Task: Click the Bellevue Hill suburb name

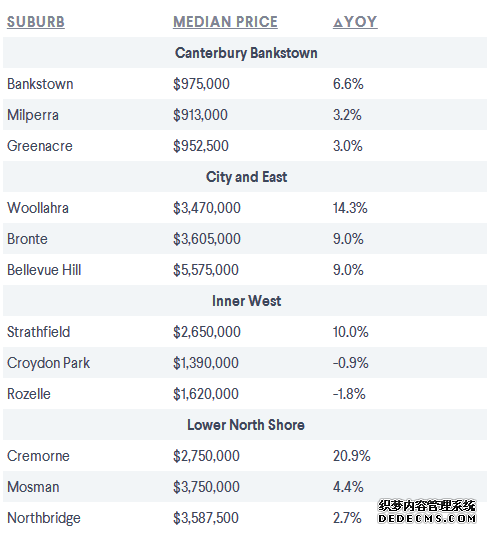Action: [44, 270]
